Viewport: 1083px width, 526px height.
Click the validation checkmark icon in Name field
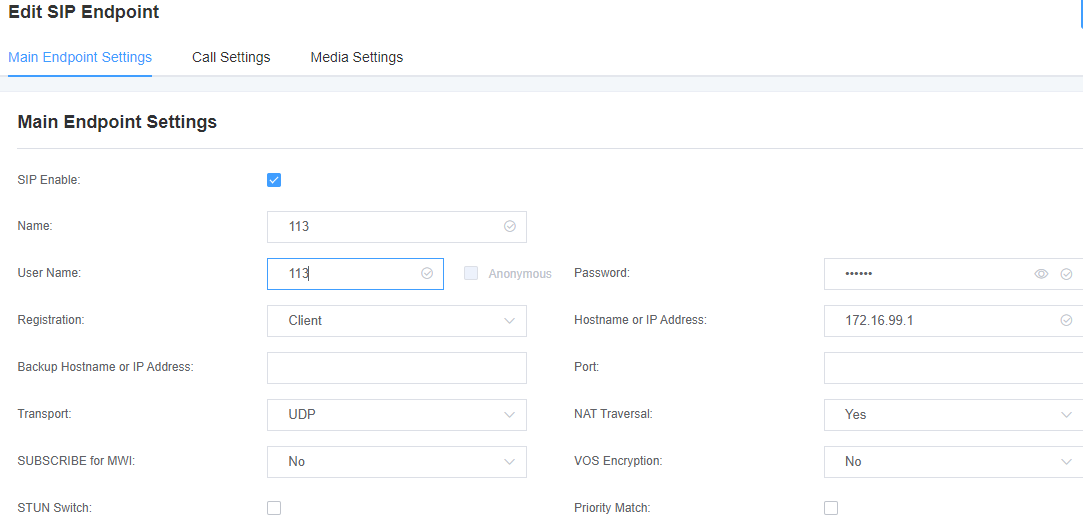tap(510, 226)
